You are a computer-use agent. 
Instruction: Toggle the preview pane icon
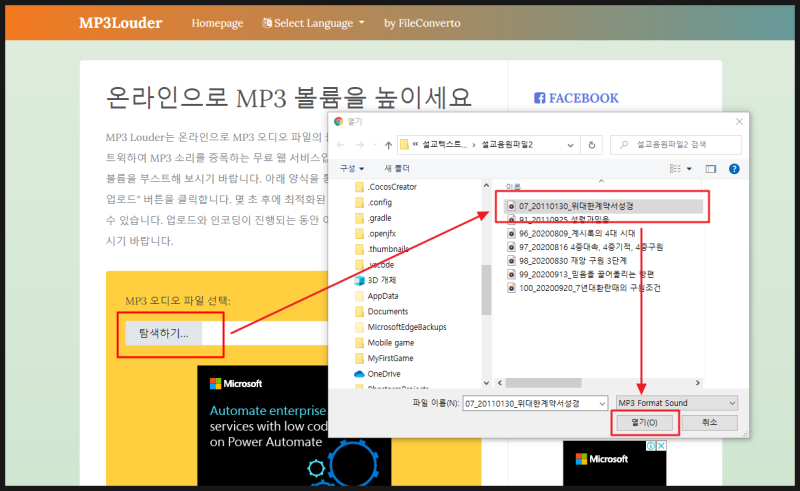[711, 169]
